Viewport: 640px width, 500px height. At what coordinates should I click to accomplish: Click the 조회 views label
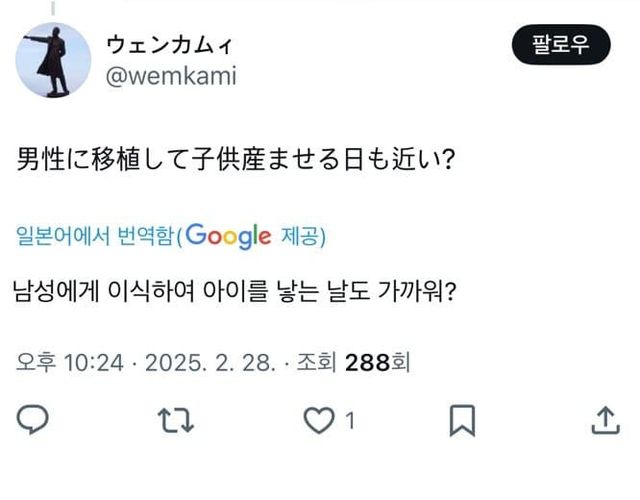point(318,362)
